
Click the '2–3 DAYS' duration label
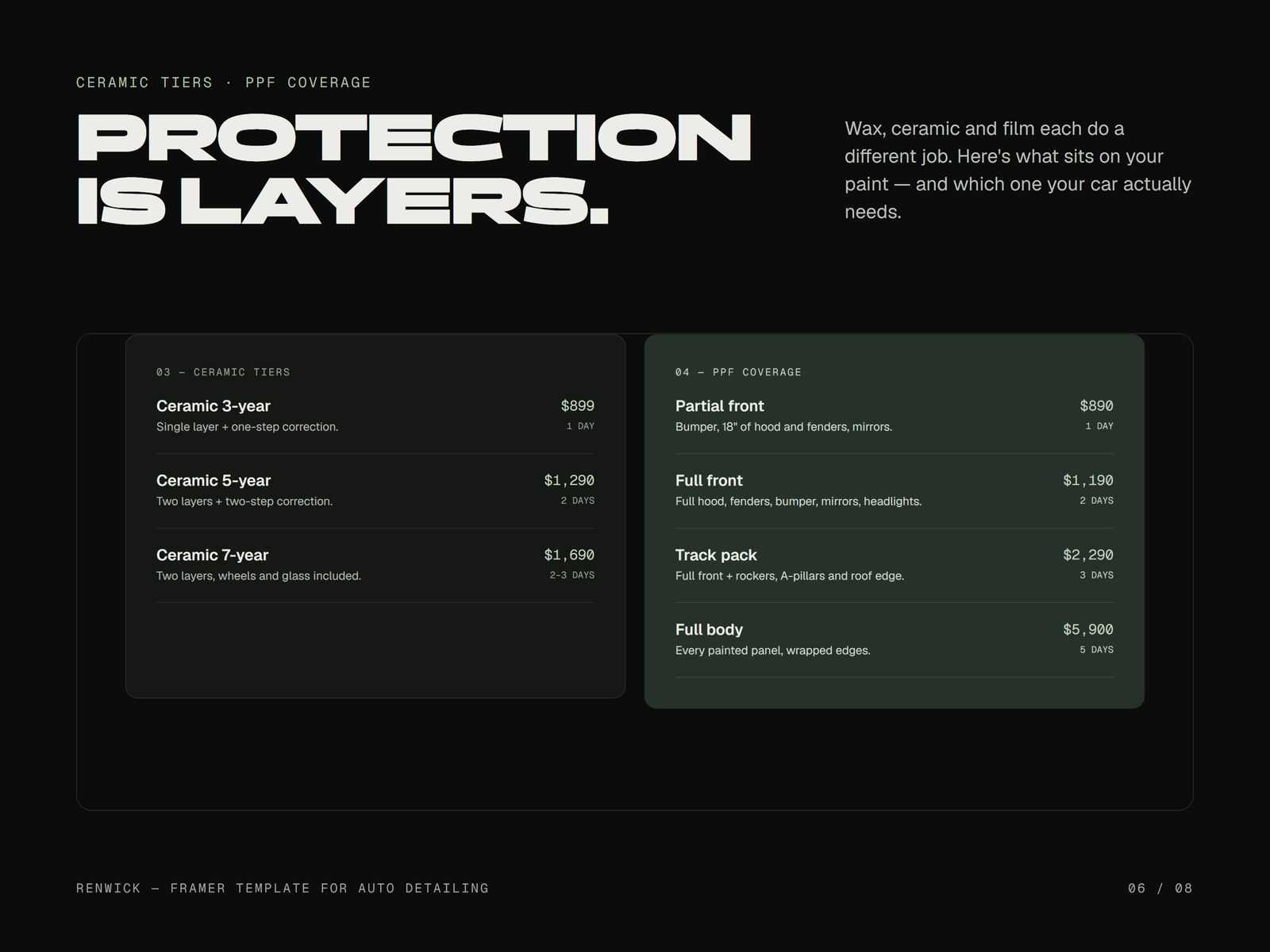click(x=571, y=575)
